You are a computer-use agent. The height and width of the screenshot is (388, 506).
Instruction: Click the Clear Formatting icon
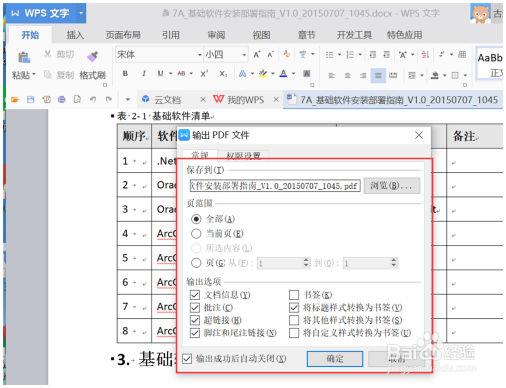click(x=286, y=54)
